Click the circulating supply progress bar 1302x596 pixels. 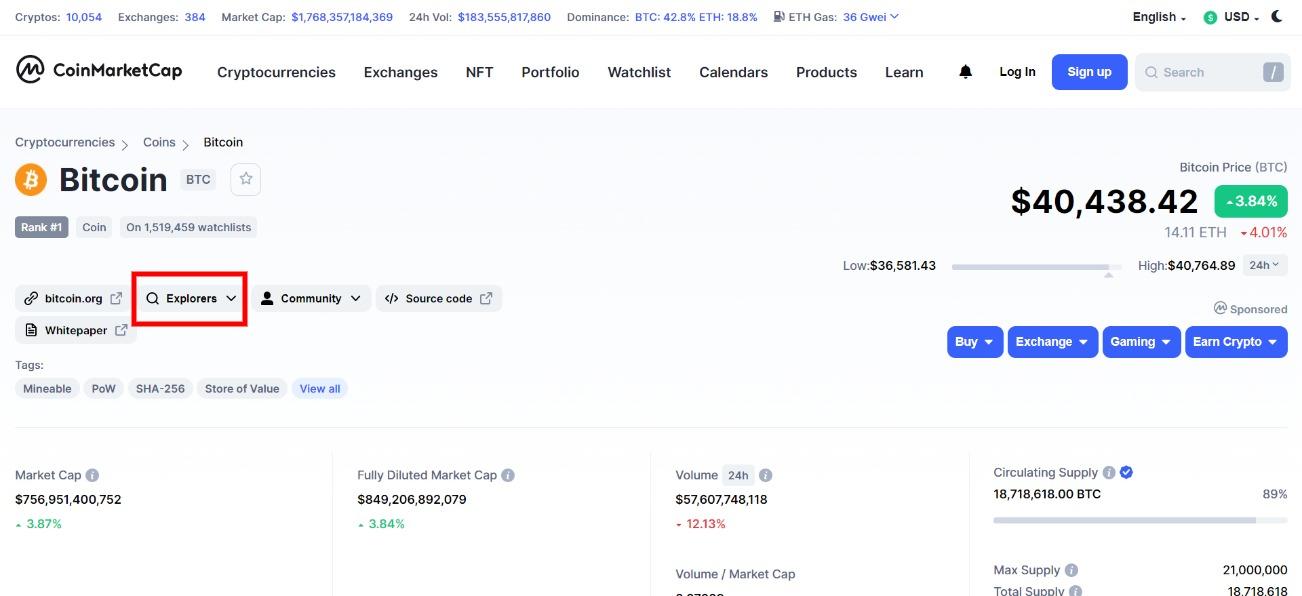(1140, 520)
